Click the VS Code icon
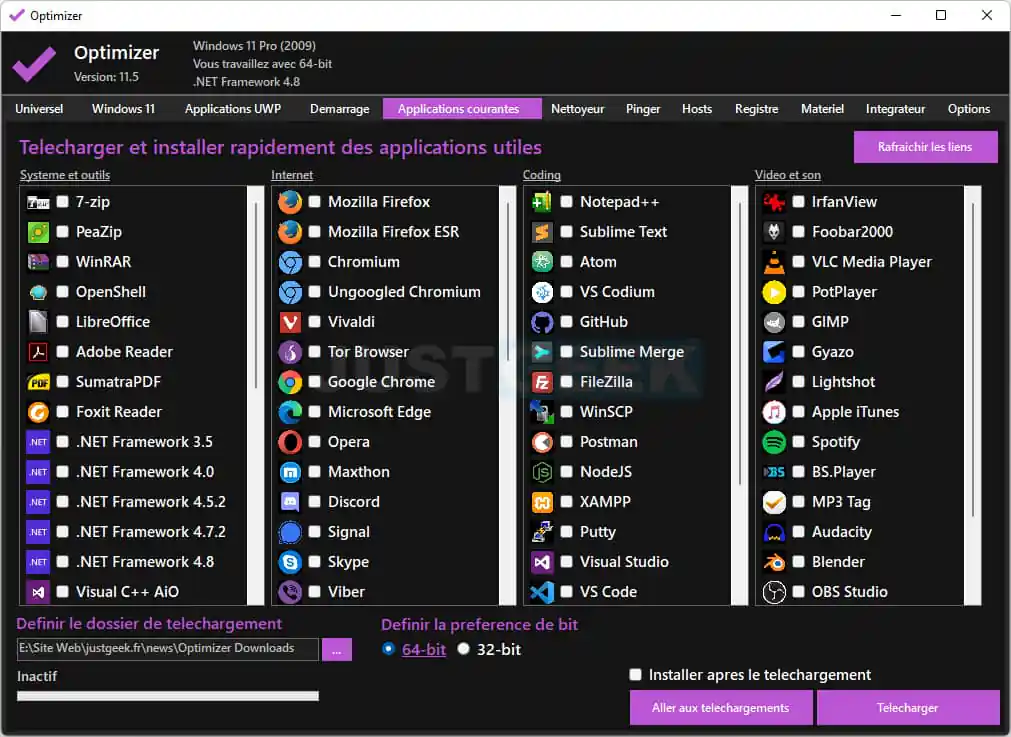 coord(542,592)
